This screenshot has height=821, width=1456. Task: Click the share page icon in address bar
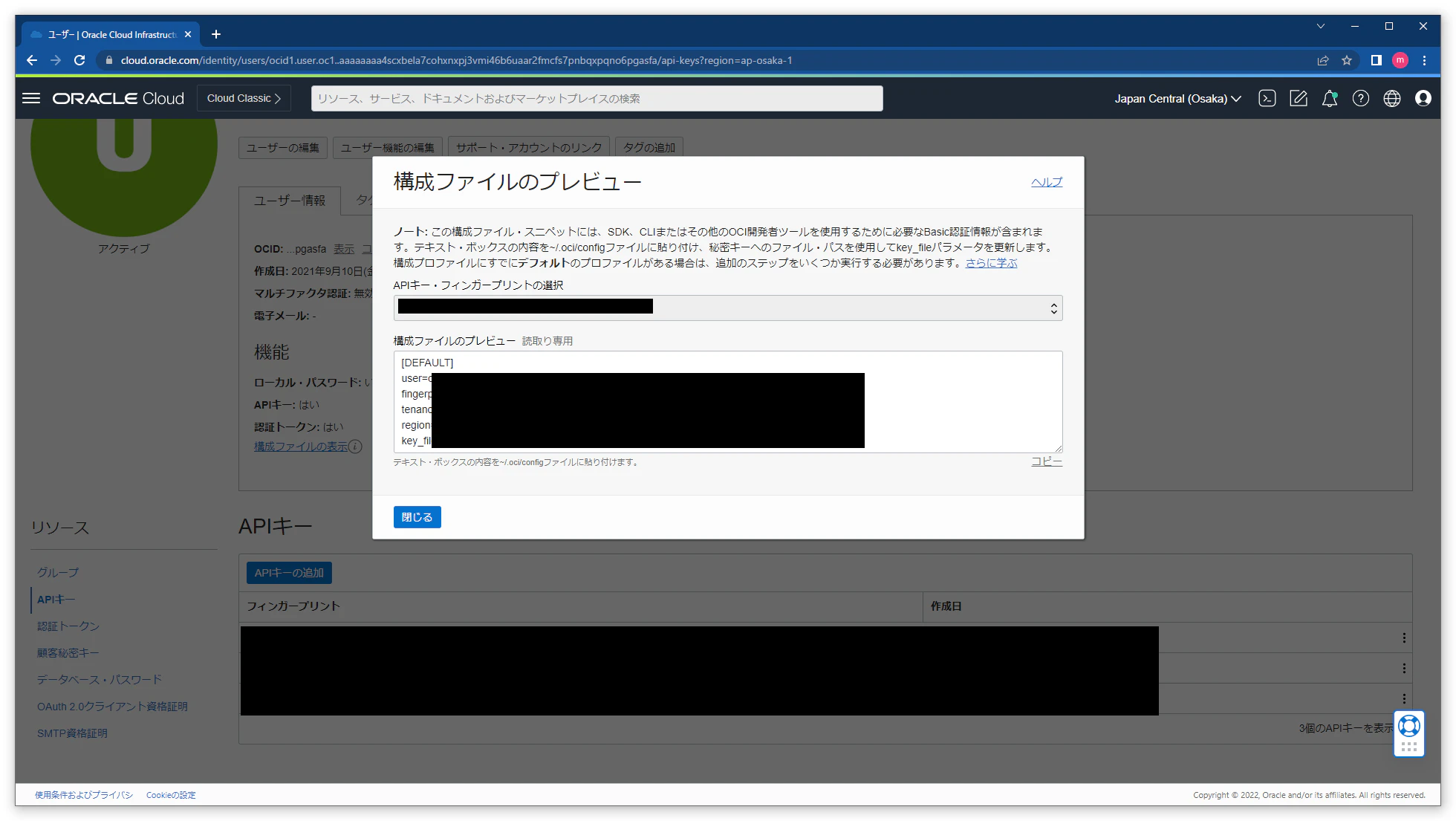click(1323, 60)
